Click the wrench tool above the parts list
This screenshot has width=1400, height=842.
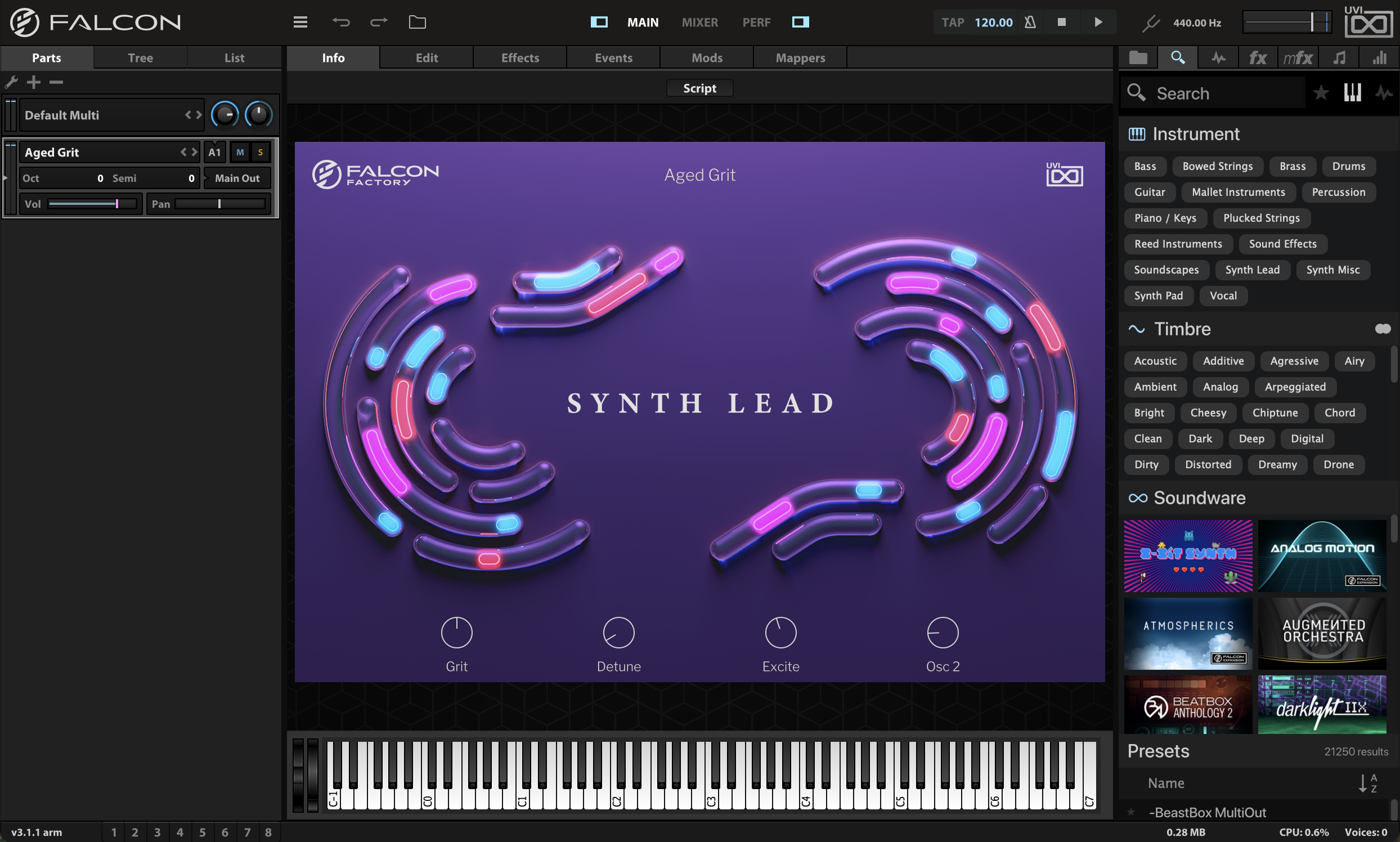[x=11, y=82]
